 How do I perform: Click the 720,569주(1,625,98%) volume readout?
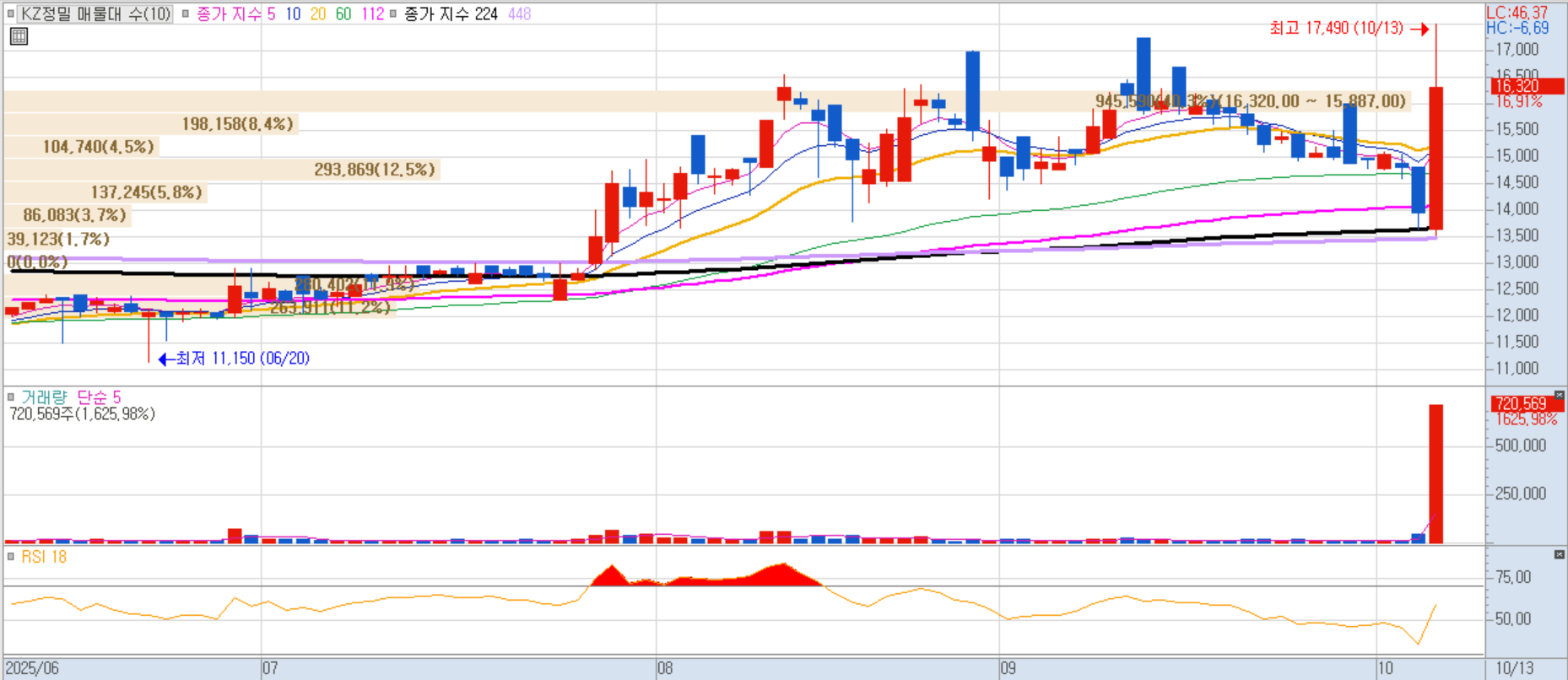point(82,414)
